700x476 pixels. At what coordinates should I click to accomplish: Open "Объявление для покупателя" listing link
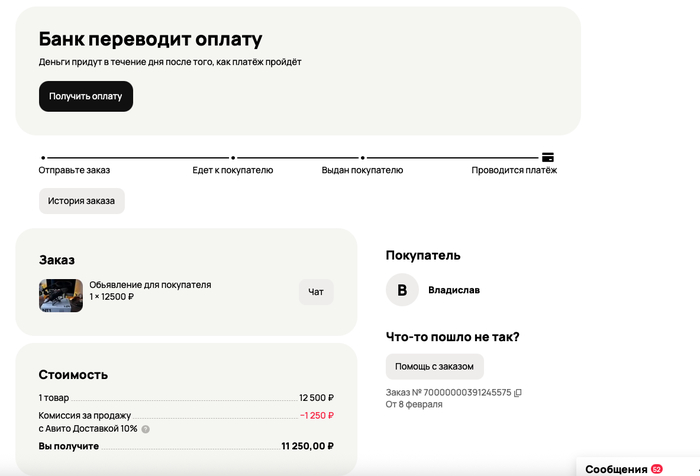150,285
